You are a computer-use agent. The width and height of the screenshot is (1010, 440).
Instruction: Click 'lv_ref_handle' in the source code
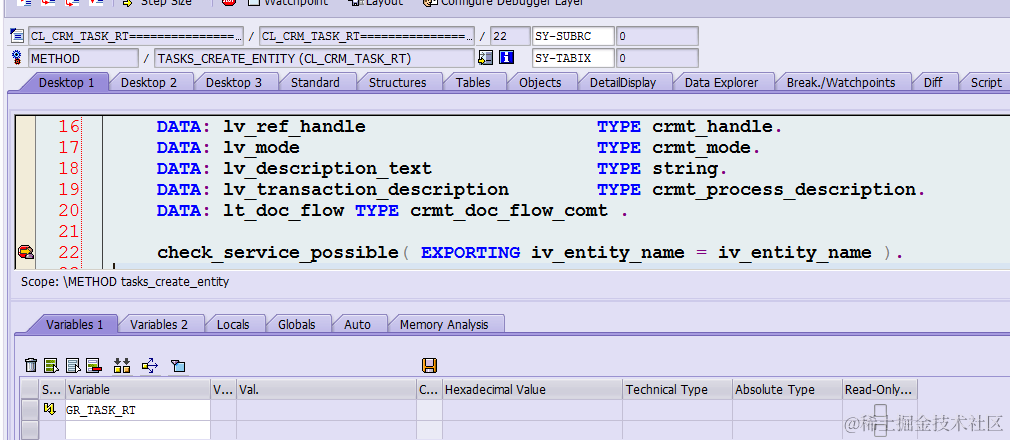point(294,127)
